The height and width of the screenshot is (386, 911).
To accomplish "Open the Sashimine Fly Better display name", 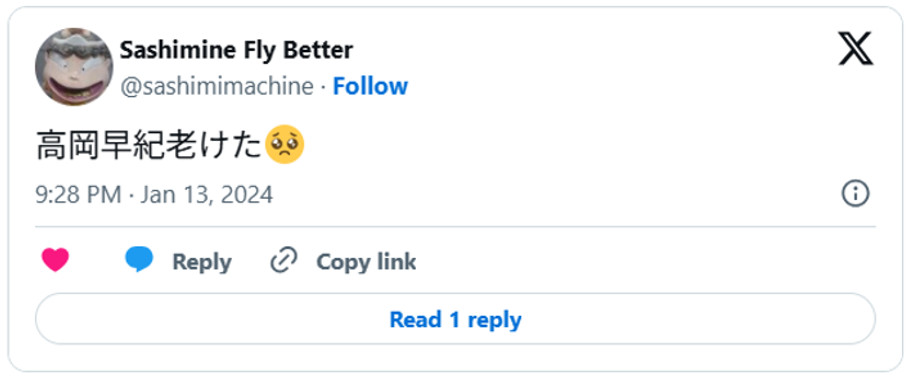I will pyautogui.click(x=236, y=51).
